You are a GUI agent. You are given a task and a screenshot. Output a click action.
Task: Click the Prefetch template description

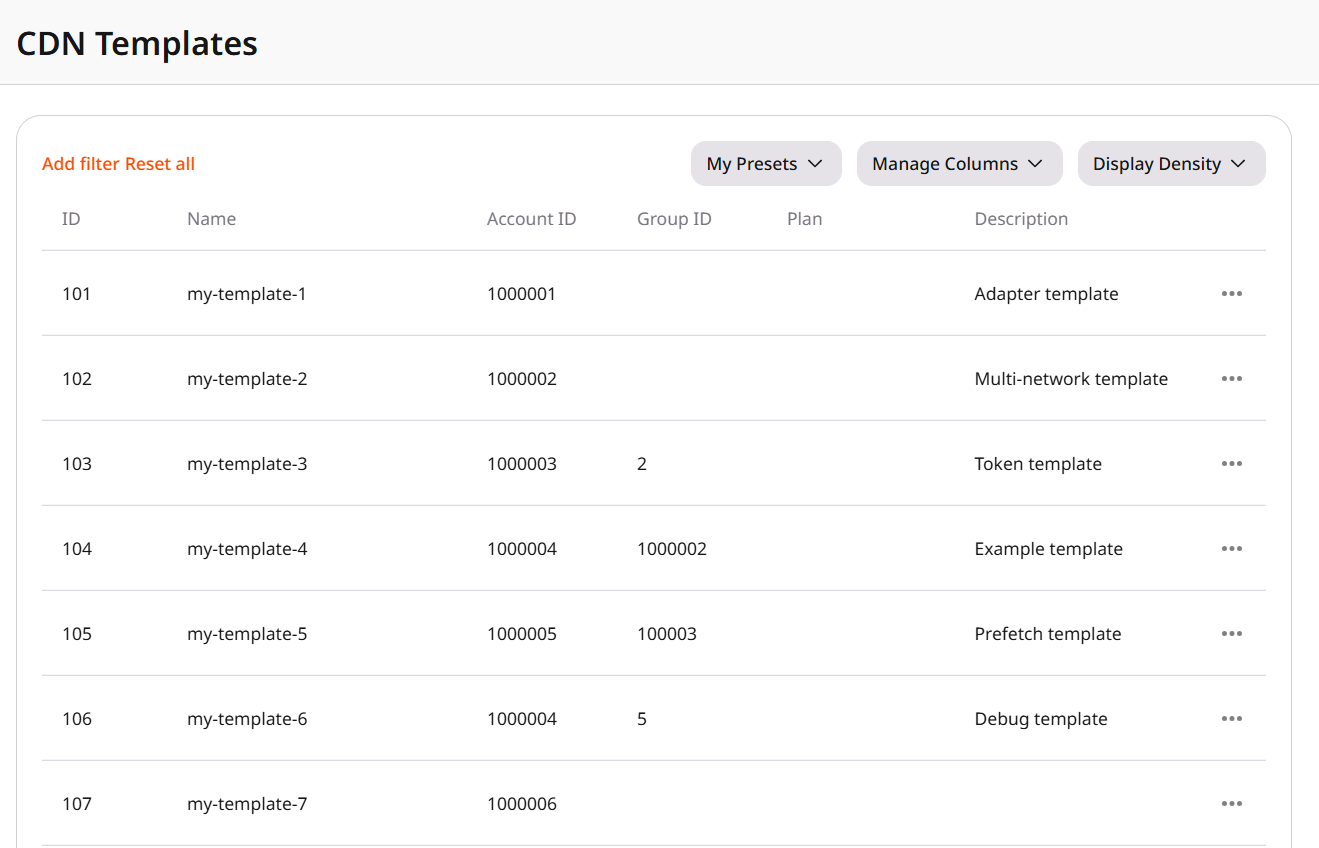pos(1048,634)
